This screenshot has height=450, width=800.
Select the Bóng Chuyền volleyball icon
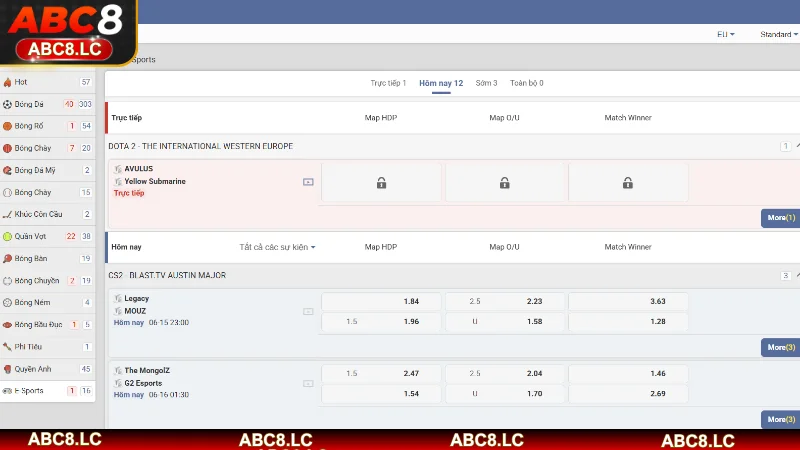coord(7,281)
